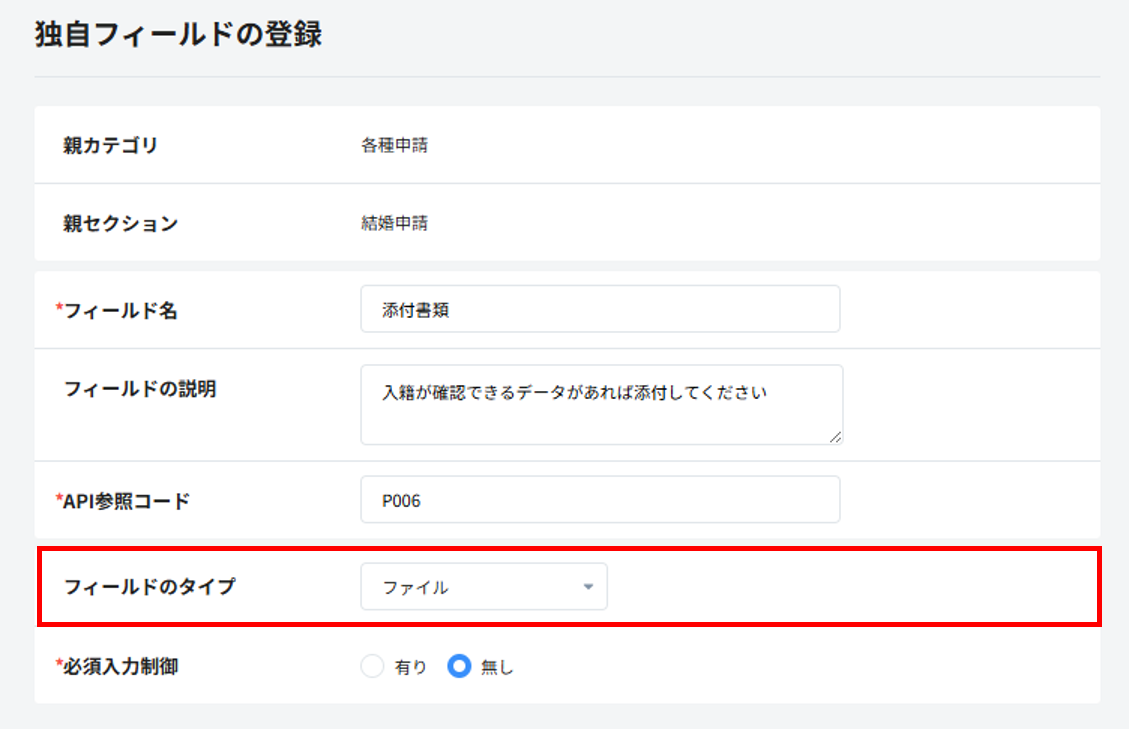Click the 有り option label text
This screenshot has width=1129, height=729.
tap(410, 668)
